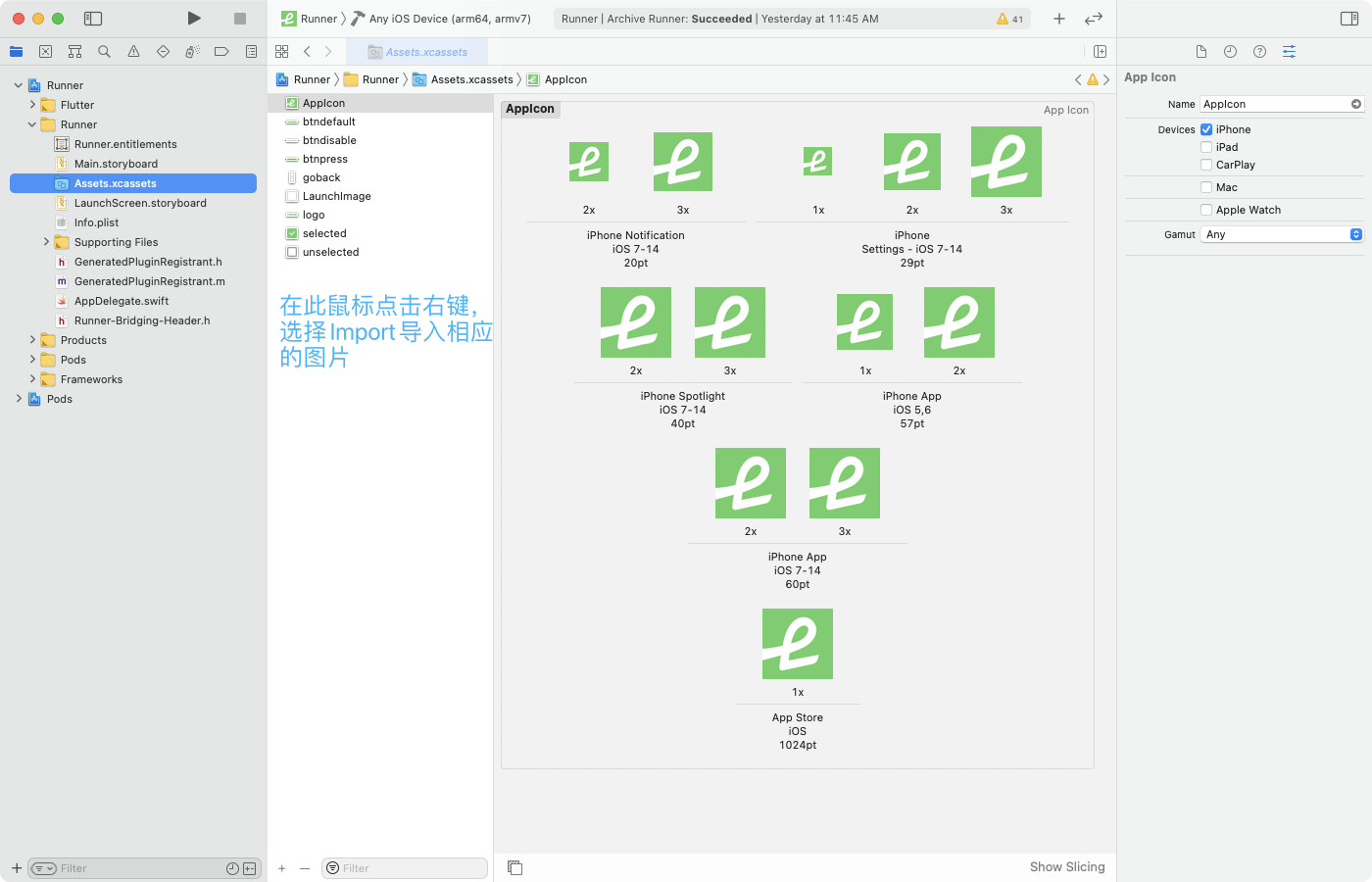Open the Gamut dropdown
The height and width of the screenshot is (882, 1372).
1282,234
